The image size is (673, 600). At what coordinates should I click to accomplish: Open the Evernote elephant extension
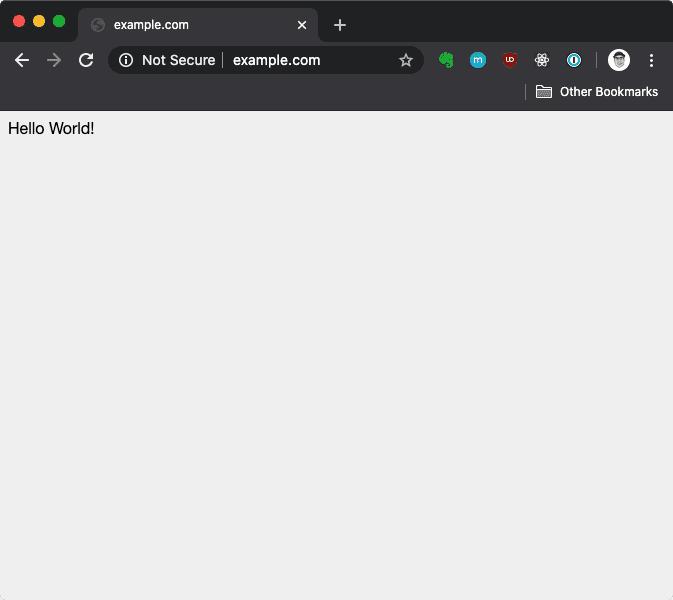(446, 60)
